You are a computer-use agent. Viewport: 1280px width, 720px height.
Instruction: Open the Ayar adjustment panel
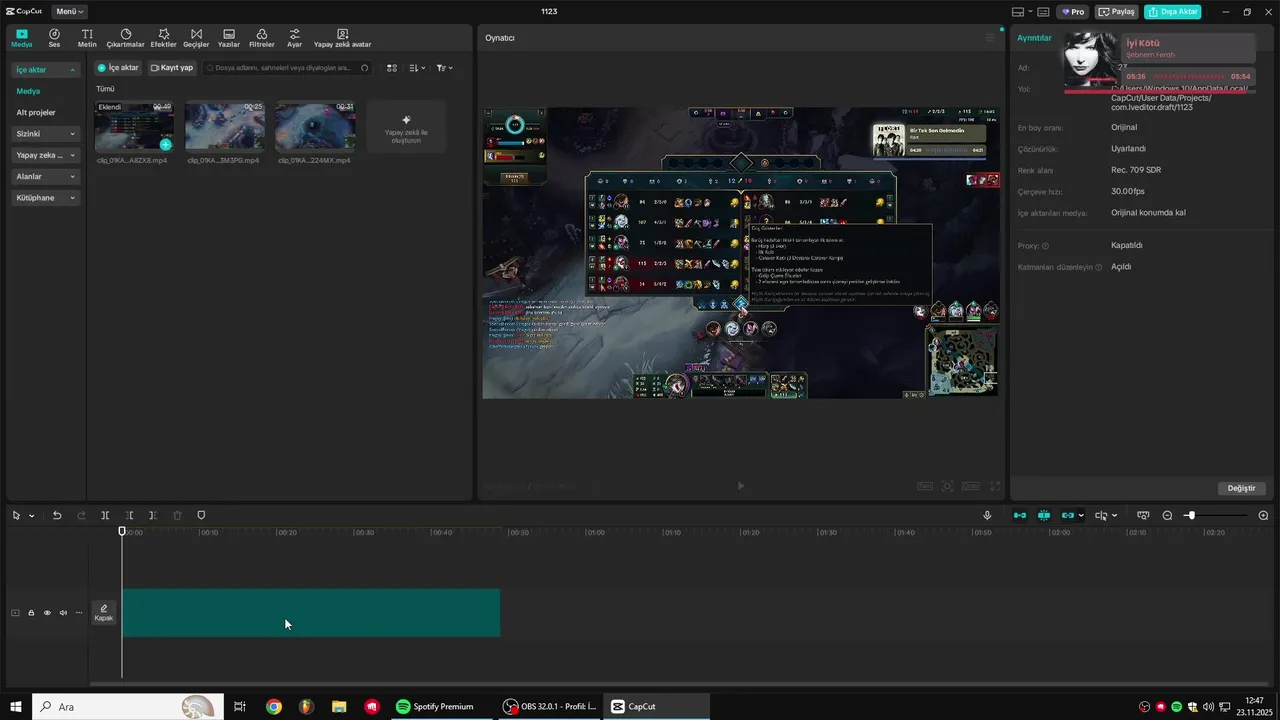[294, 38]
